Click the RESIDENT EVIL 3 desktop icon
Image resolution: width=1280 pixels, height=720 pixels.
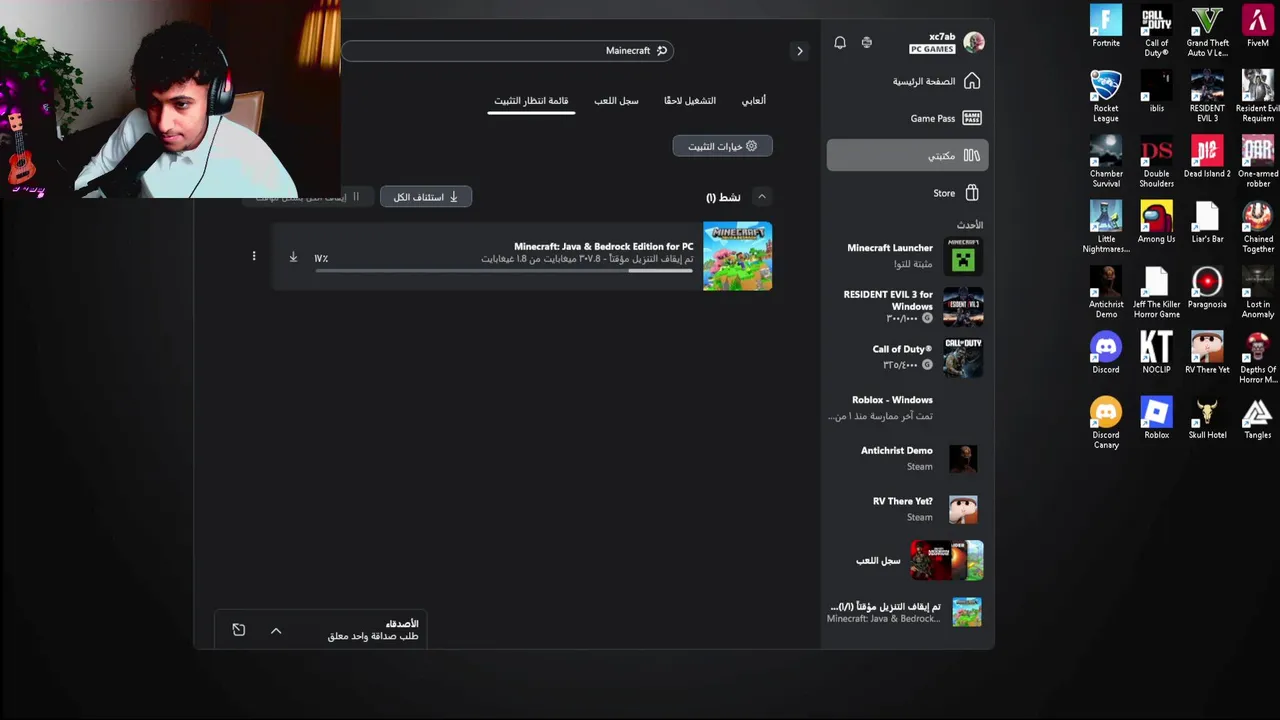click(1208, 96)
